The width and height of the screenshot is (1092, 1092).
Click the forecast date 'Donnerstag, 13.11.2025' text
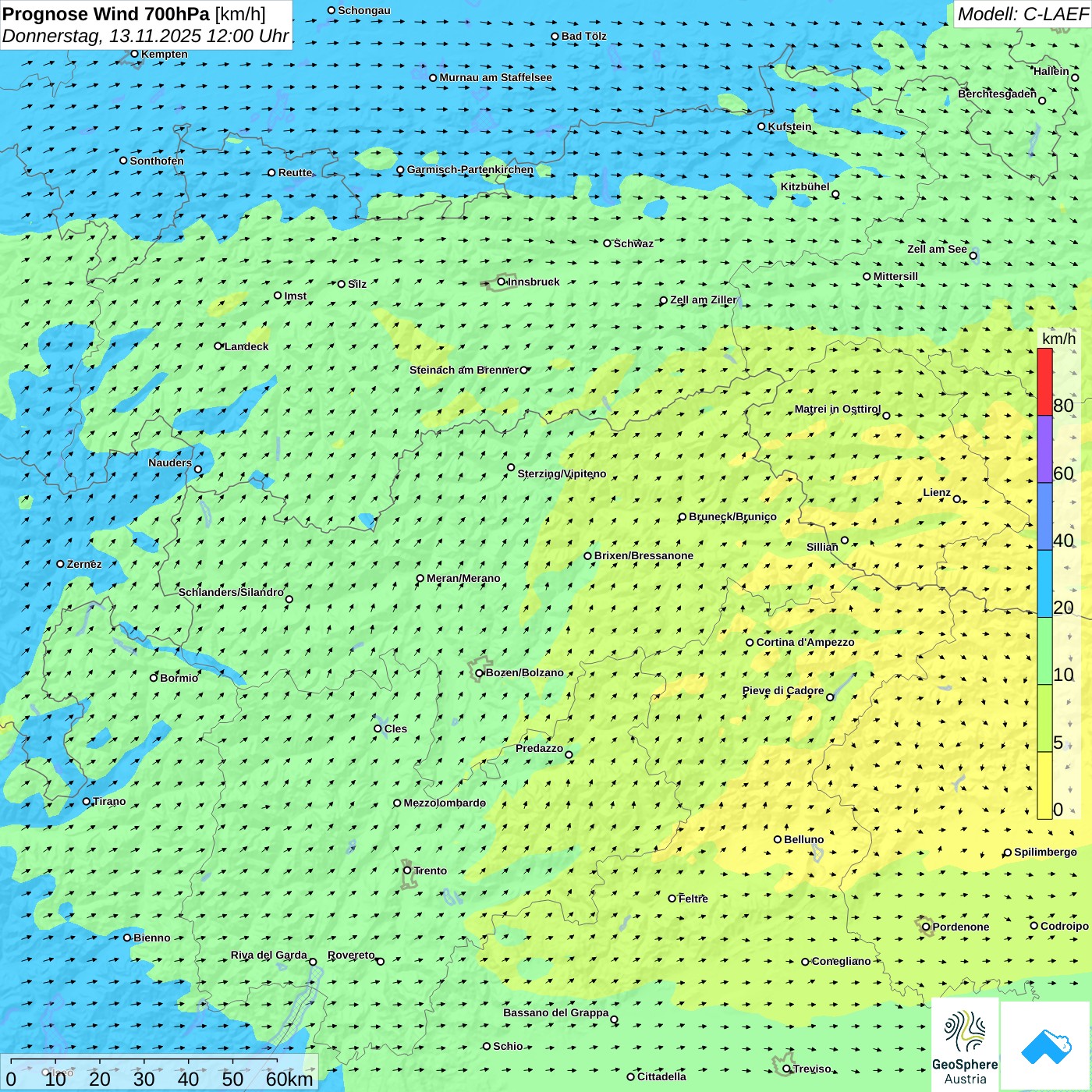(x=101, y=36)
